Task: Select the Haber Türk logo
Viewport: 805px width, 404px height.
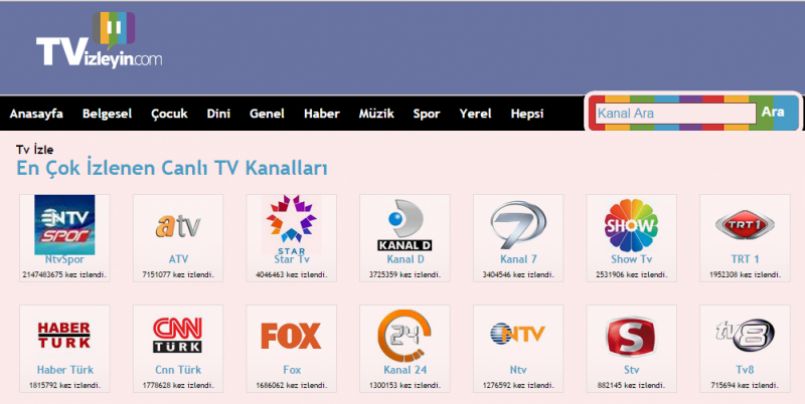Action: [x=64, y=335]
